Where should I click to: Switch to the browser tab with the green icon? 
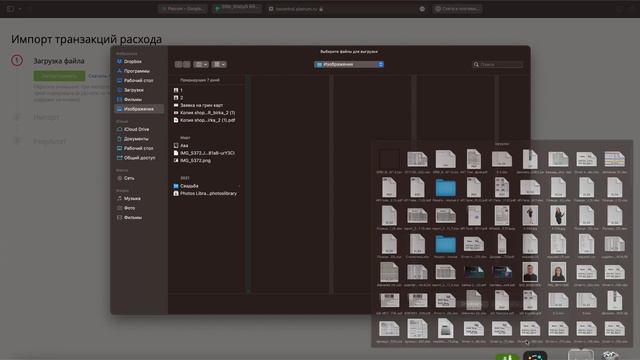(x=236, y=8)
